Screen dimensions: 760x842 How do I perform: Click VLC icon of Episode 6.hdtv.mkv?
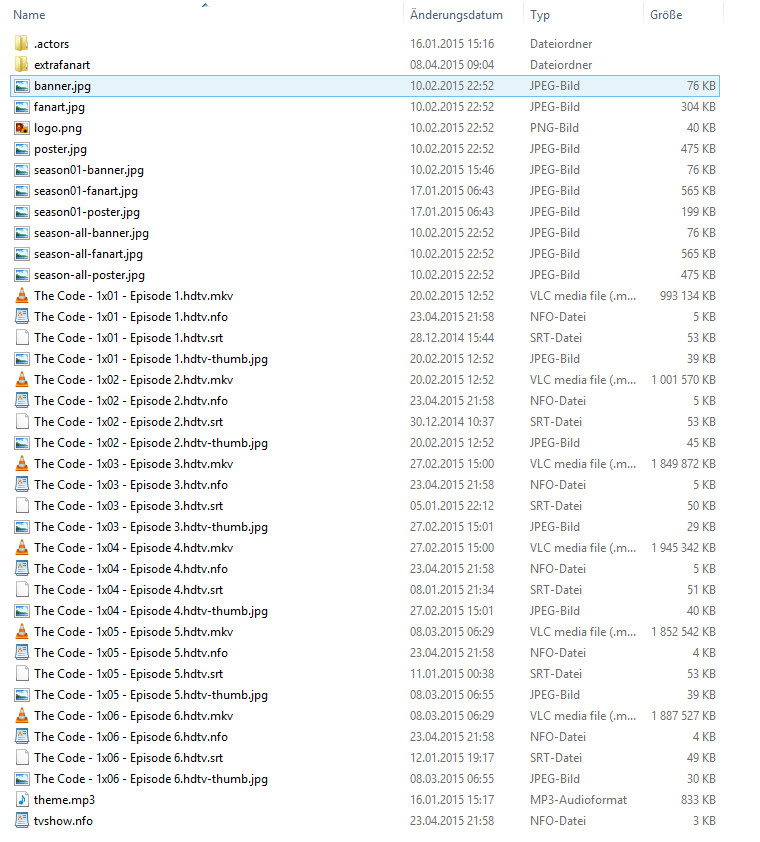click(21, 716)
